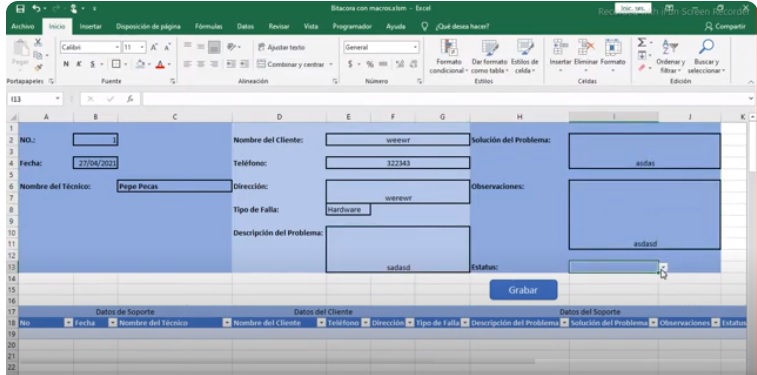Image resolution: width=757 pixels, height=375 pixels.
Task: Open Fuente dialog launcher
Action: pyautogui.click(x=173, y=82)
